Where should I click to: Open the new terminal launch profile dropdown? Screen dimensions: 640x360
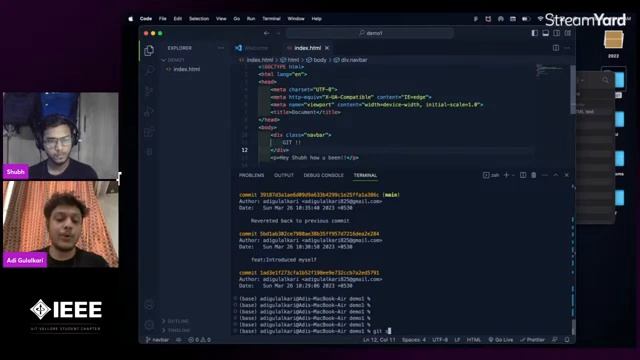click(513, 175)
